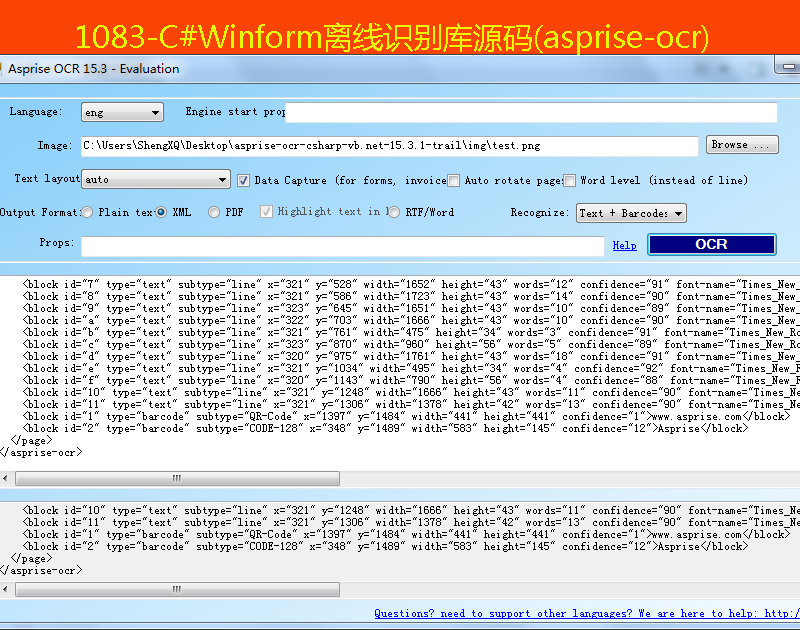Click block id="e" line in upper results
The width and height of the screenshot is (800, 630).
tap(411, 369)
